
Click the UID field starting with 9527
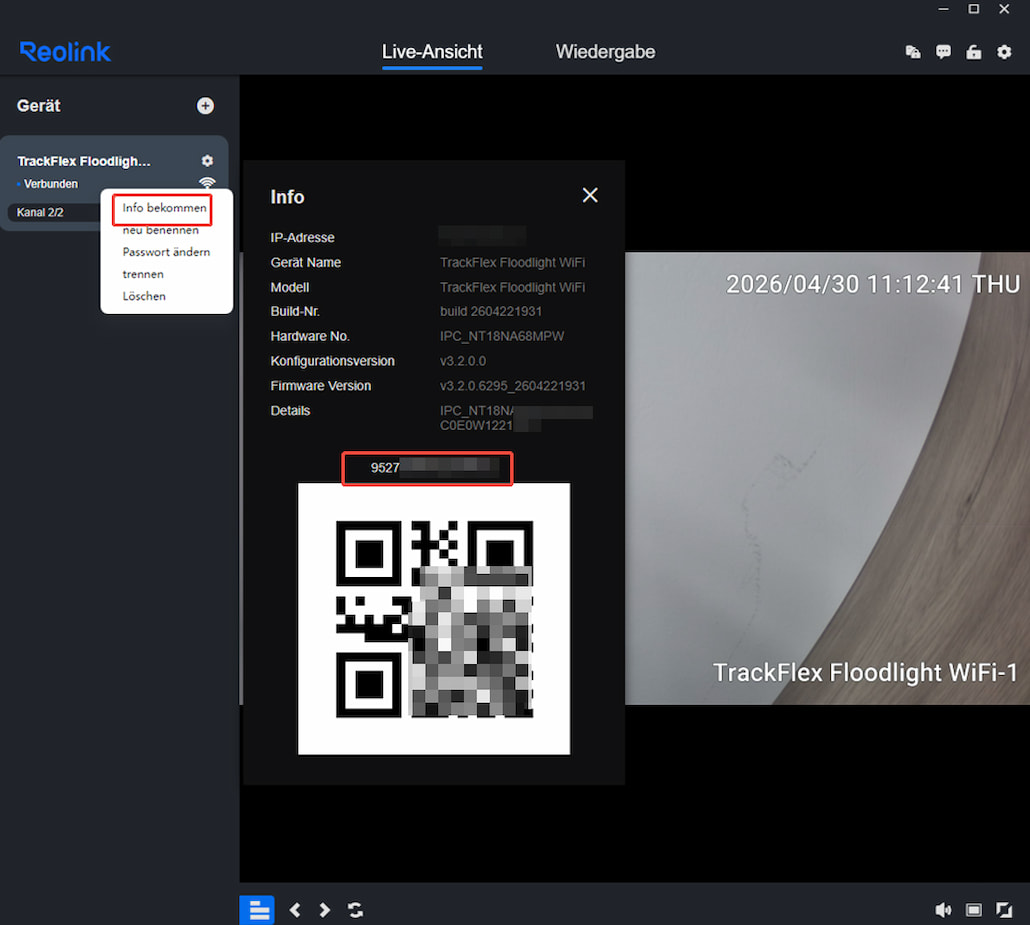click(427, 468)
